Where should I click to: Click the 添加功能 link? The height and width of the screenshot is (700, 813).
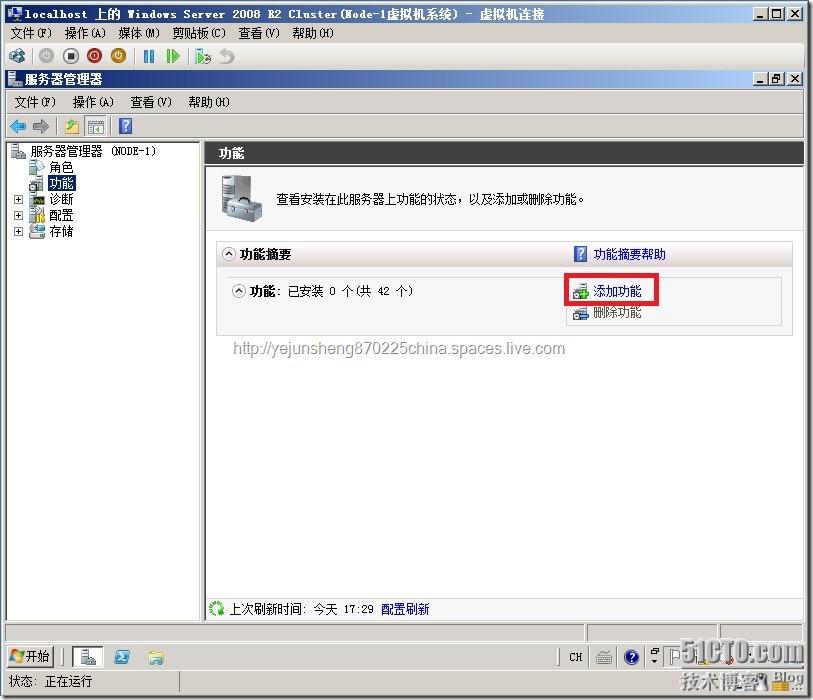[x=618, y=291]
